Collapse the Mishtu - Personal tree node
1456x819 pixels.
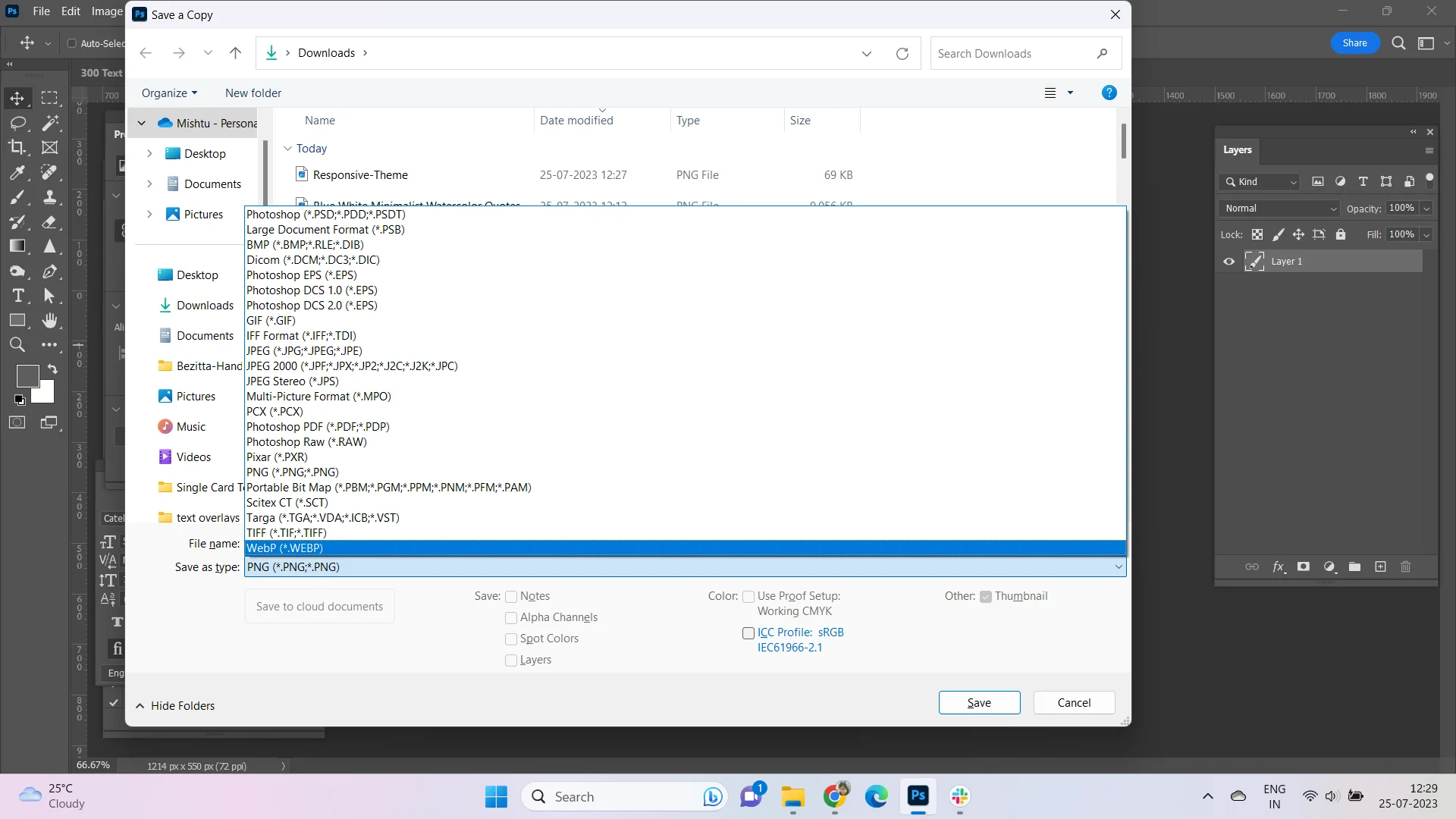point(141,123)
